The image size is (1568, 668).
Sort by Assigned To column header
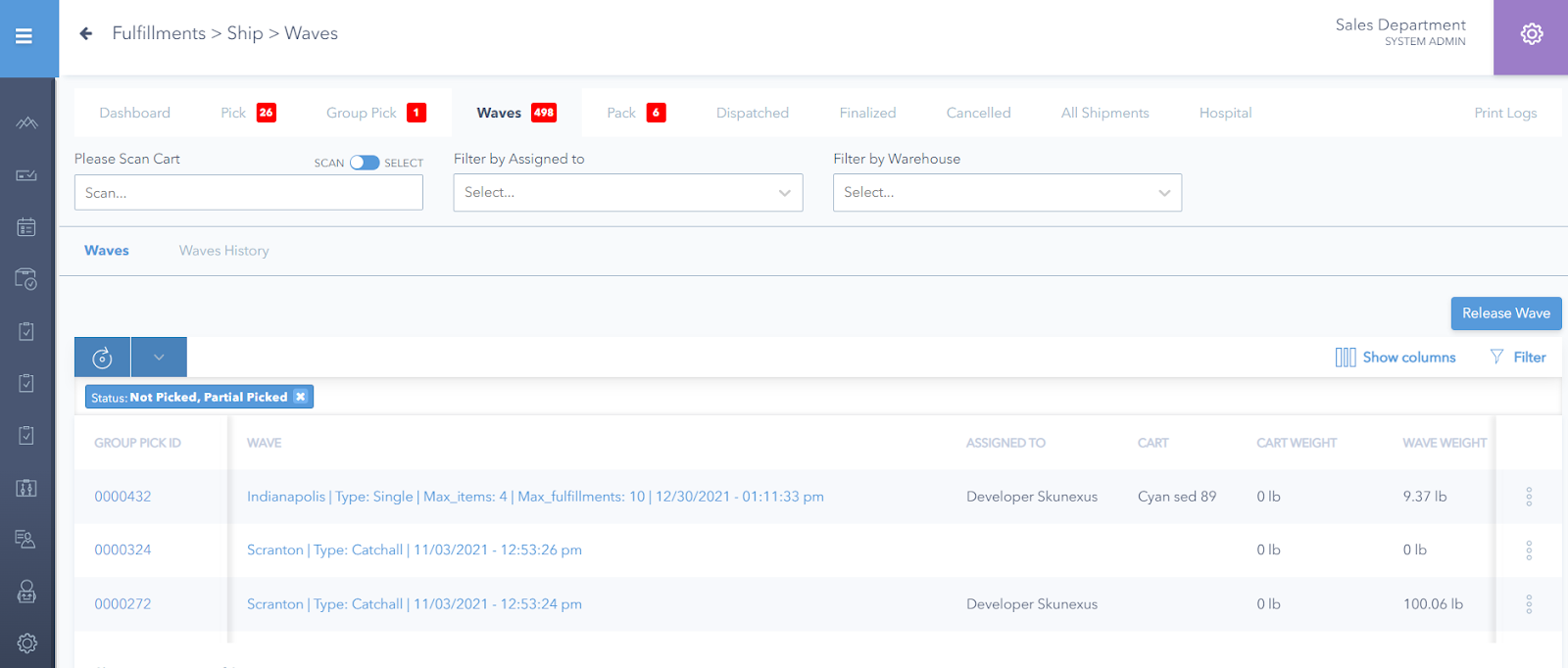1005,443
